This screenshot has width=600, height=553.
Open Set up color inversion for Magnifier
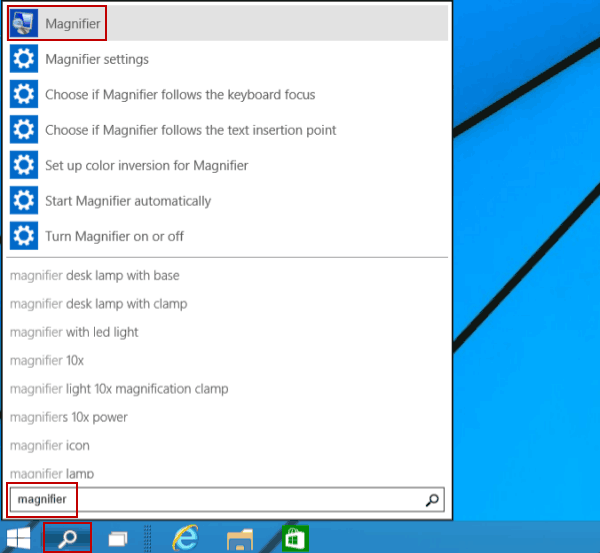tap(227, 165)
